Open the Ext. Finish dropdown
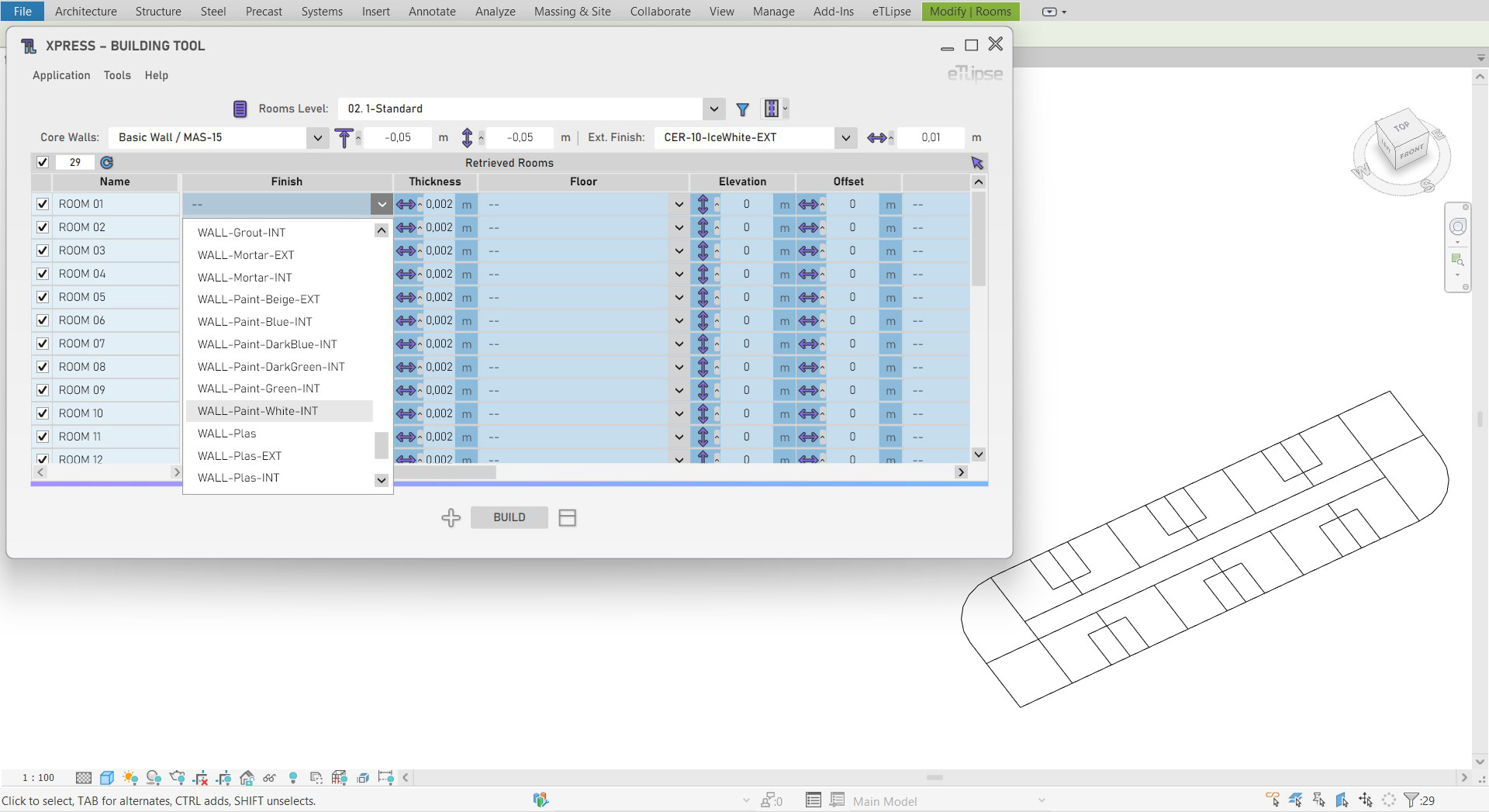The image size is (1489, 812). 845,138
